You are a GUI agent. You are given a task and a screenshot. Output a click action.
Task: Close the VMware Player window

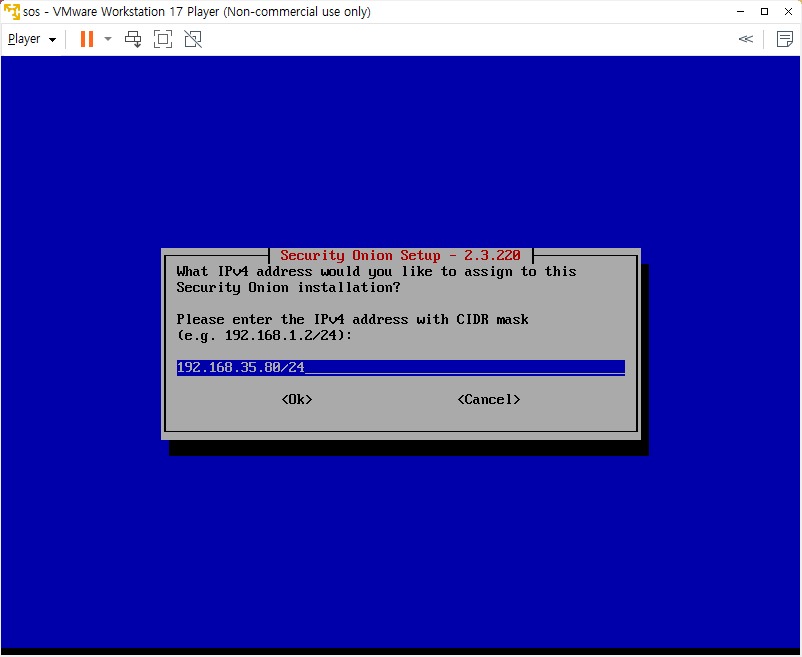tap(789, 11)
